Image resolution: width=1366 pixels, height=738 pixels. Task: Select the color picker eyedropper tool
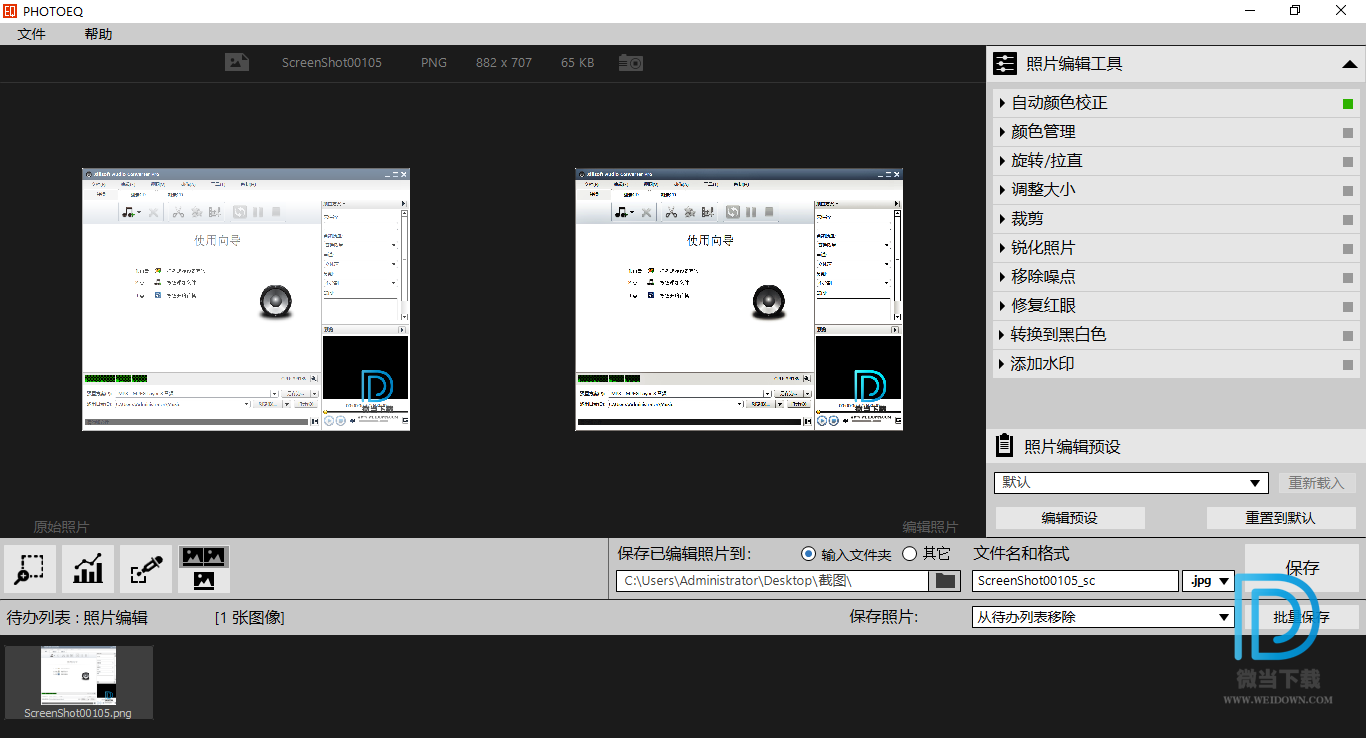tap(146, 569)
